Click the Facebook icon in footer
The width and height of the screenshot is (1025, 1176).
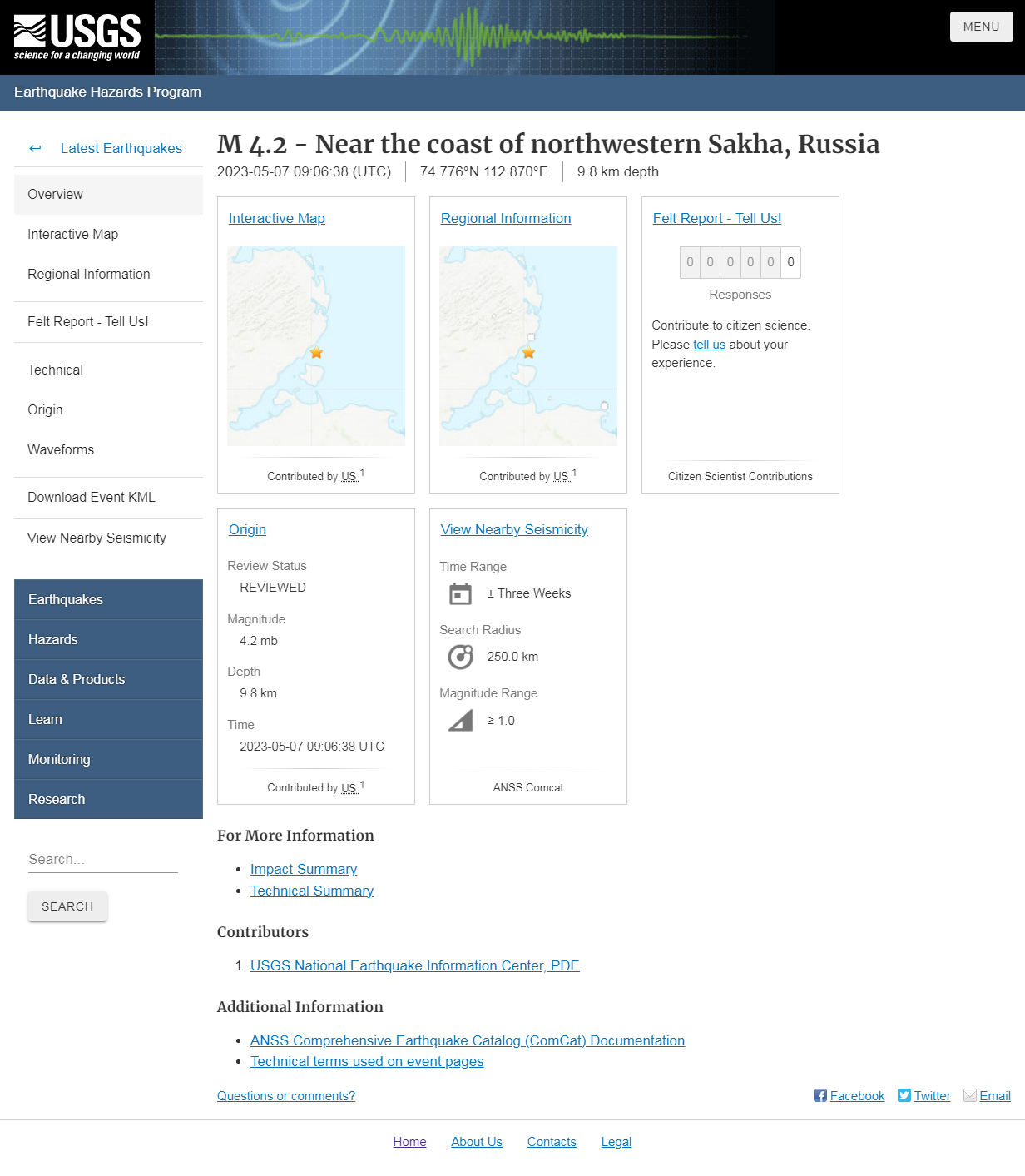point(820,1095)
